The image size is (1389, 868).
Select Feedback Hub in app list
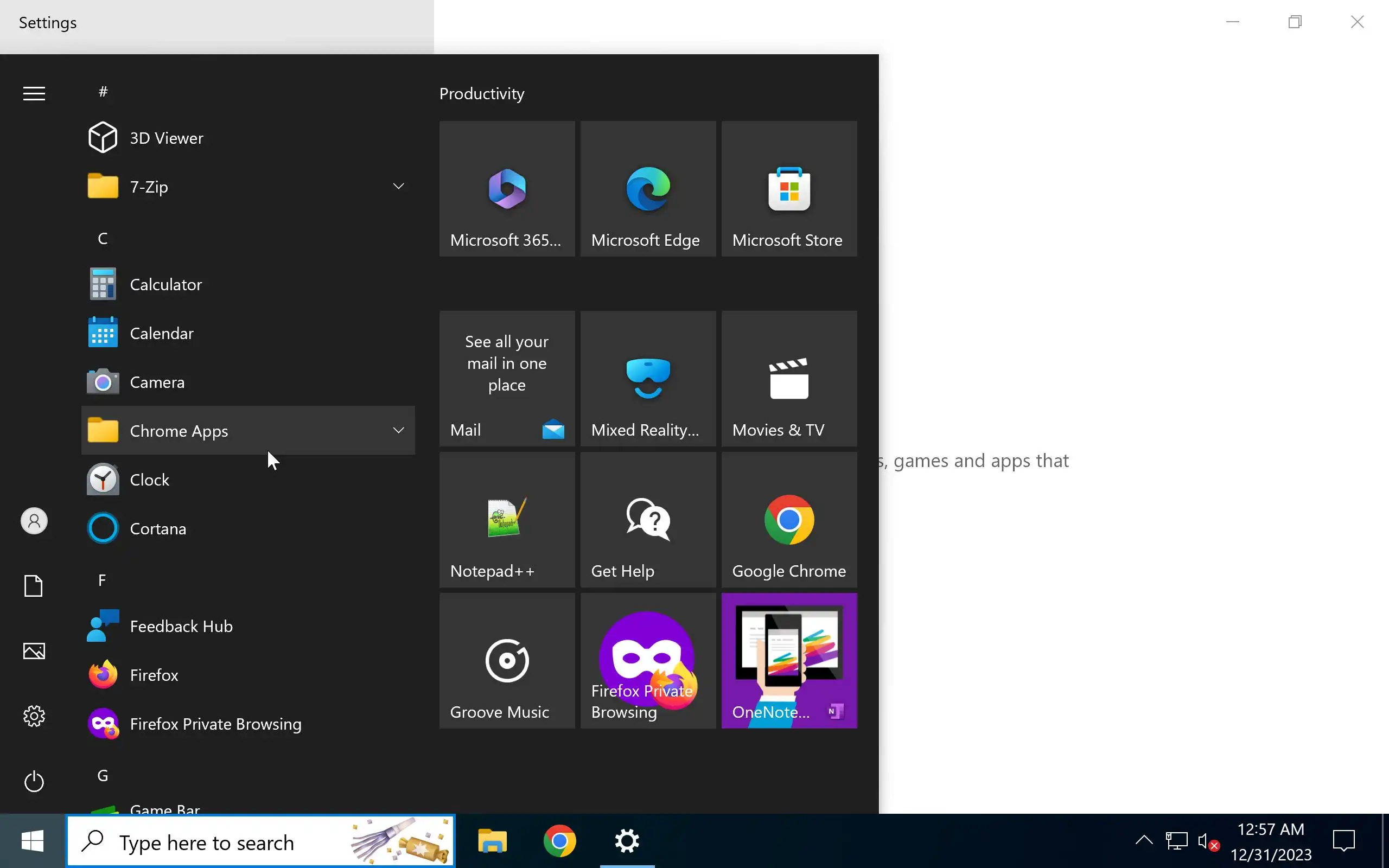tap(181, 626)
